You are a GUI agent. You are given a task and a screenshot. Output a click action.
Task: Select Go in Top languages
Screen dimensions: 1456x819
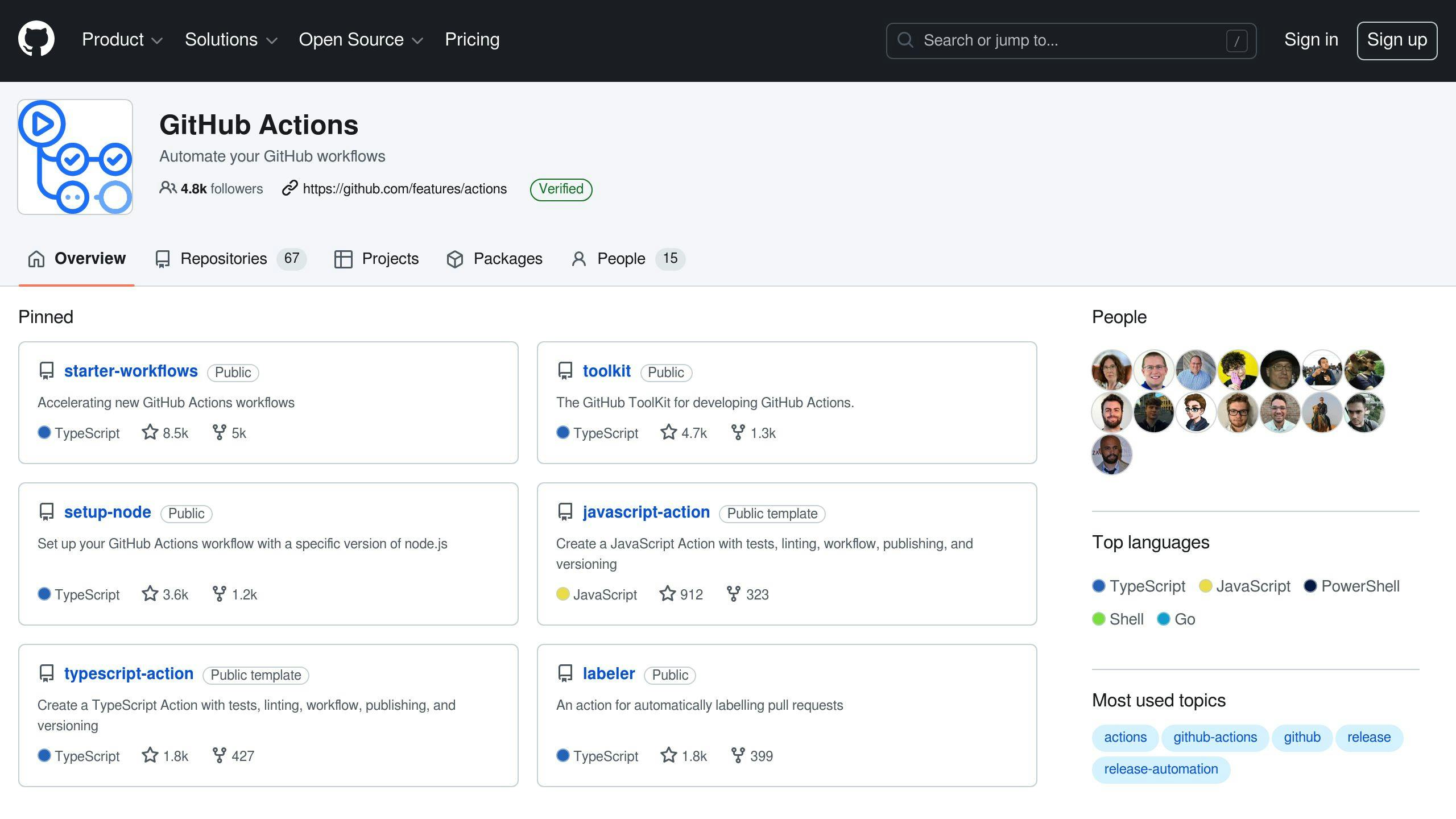1176,619
